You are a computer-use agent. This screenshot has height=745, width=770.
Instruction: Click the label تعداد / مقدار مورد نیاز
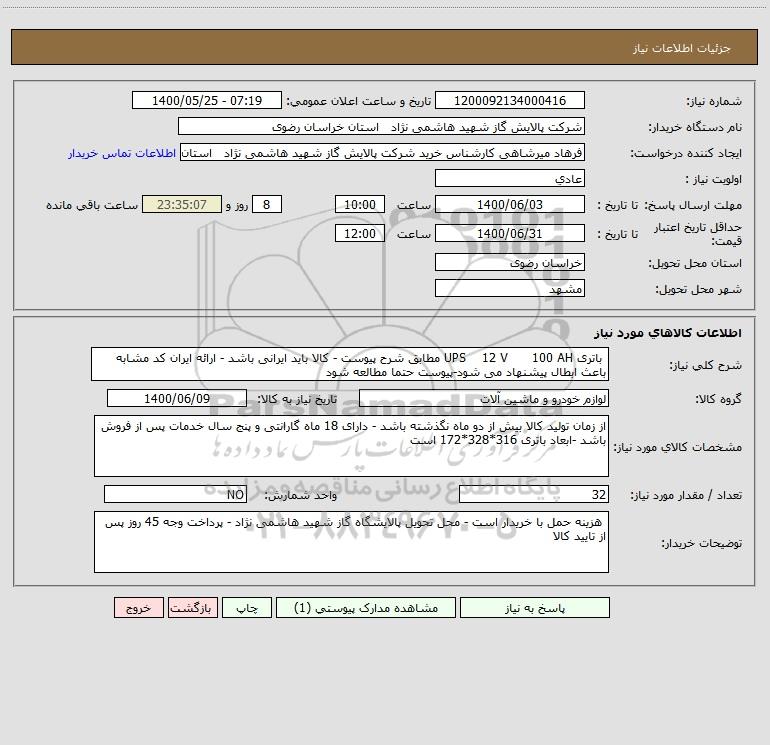tap(686, 496)
